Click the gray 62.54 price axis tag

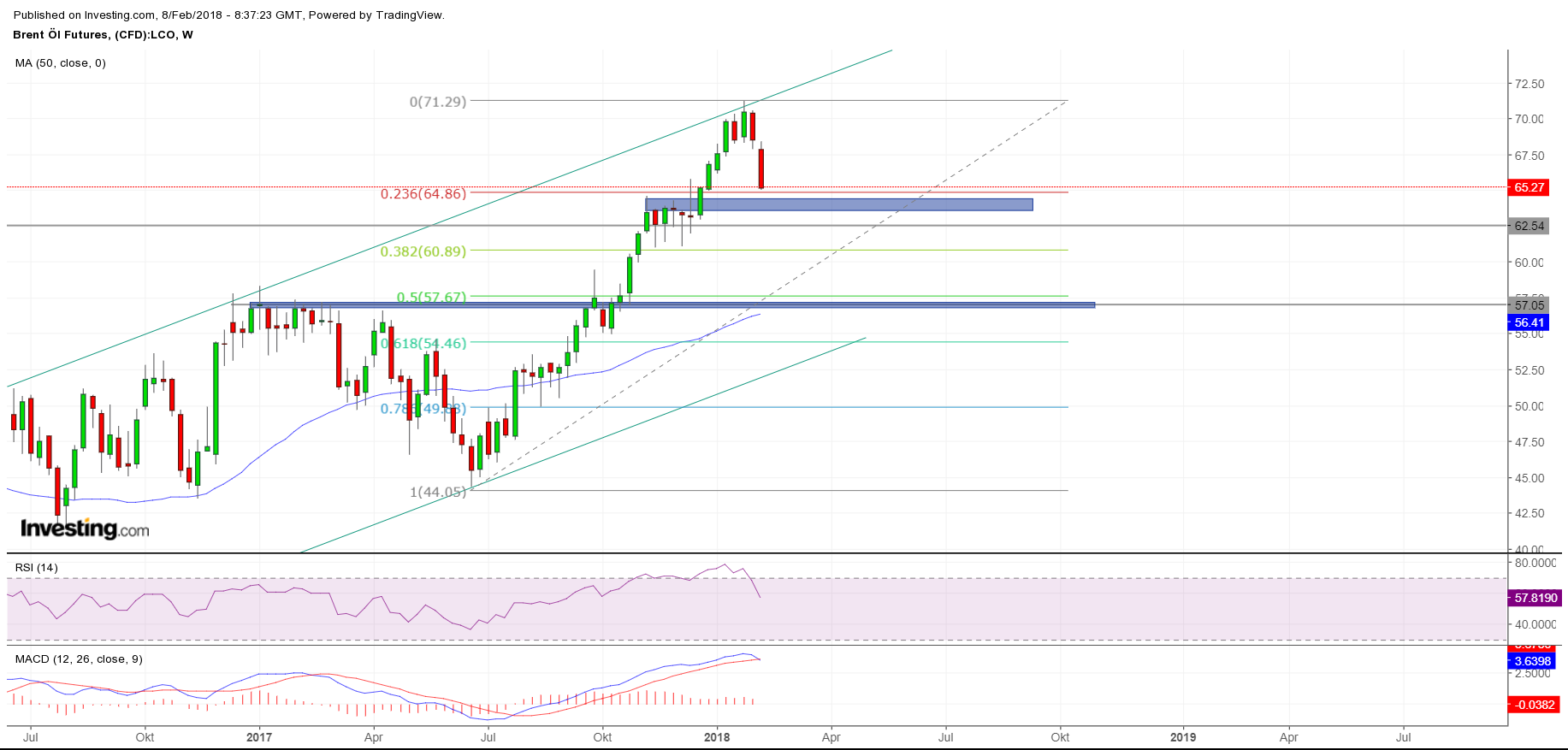click(x=1529, y=226)
